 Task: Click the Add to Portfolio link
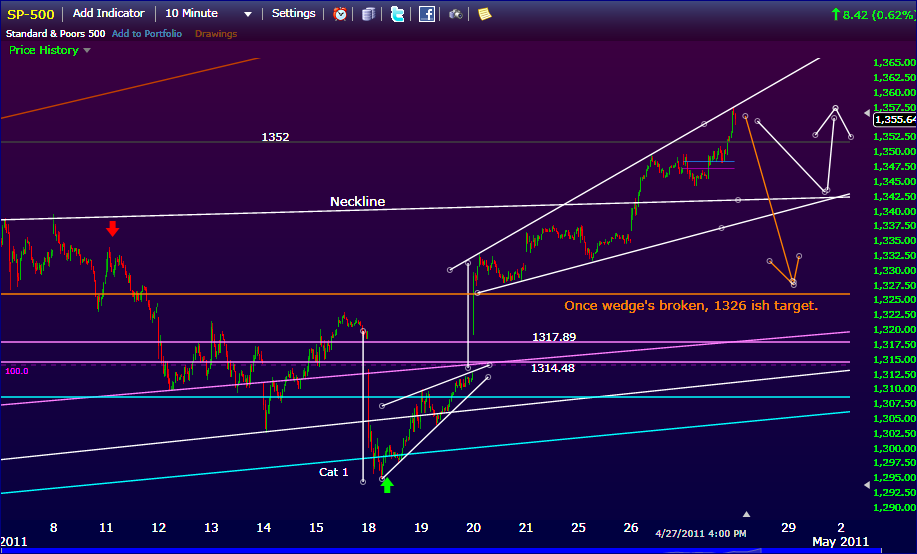[148, 34]
